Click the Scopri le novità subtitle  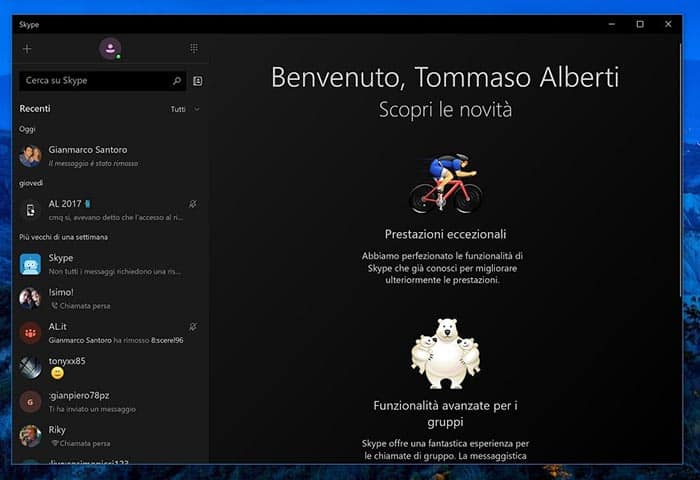445,110
